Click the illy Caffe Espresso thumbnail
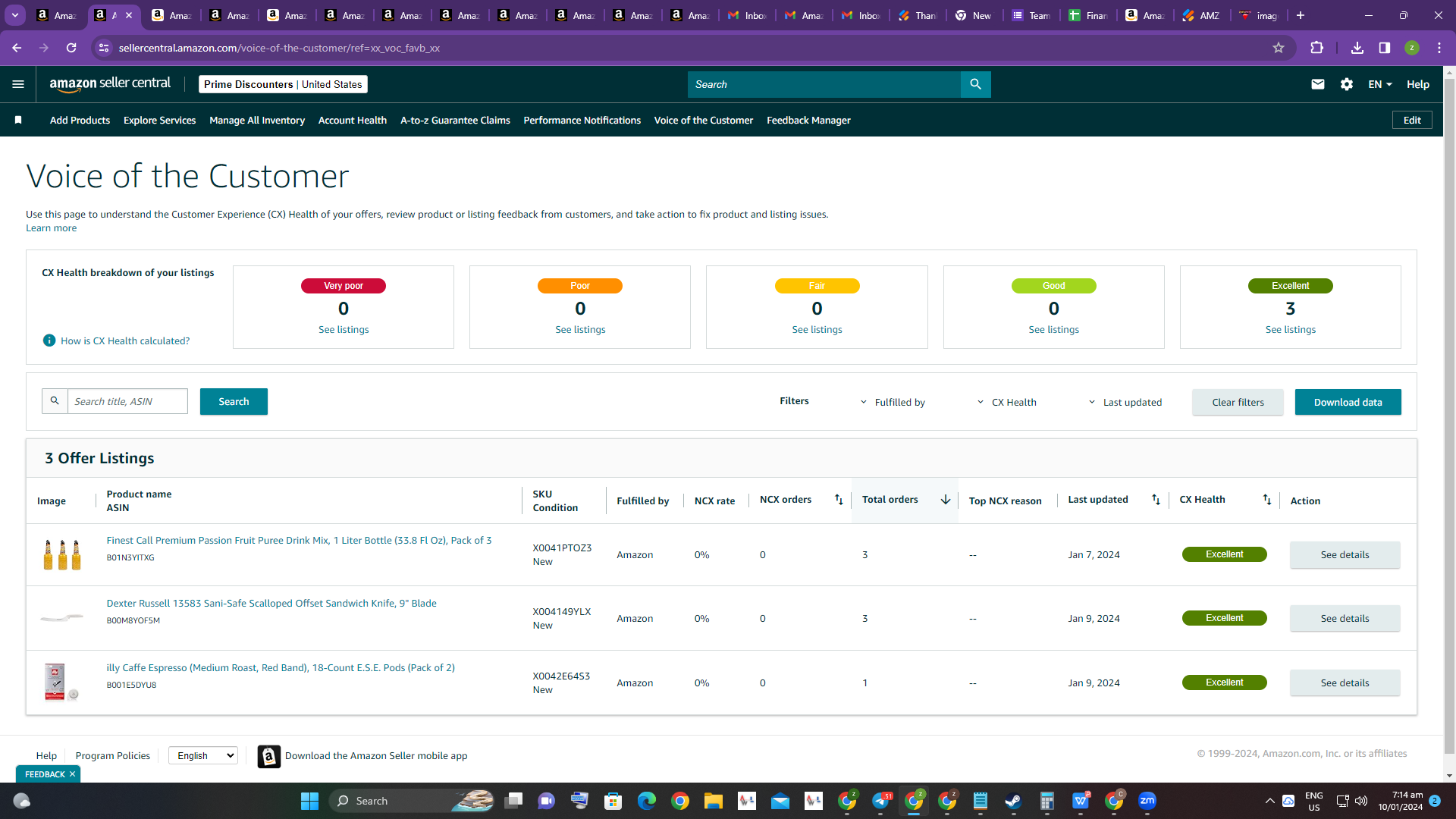Image resolution: width=1456 pixels, height=819 pixels. click(x=61, y=682)
